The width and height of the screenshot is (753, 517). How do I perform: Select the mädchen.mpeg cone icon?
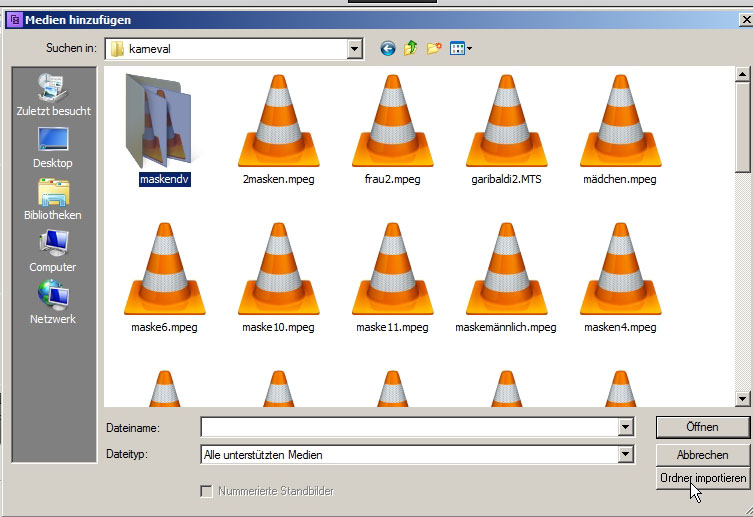[x=620, y=120]
